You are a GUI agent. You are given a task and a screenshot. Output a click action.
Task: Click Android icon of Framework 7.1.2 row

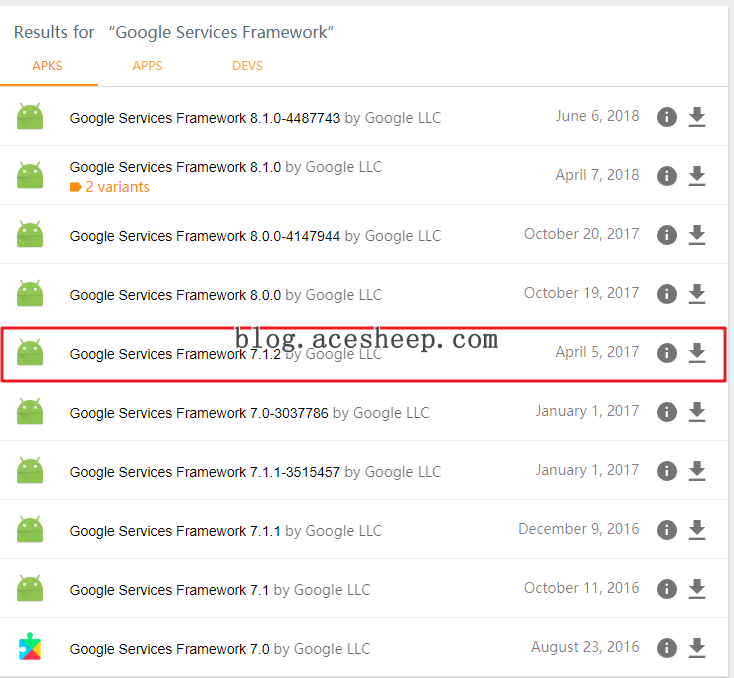(30, 352)
